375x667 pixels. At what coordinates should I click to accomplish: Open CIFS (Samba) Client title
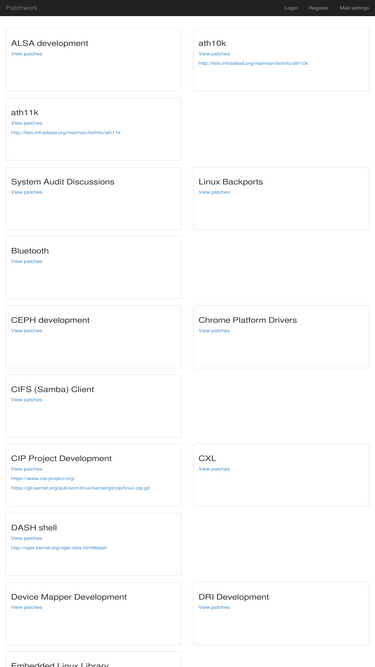(52, 389)
